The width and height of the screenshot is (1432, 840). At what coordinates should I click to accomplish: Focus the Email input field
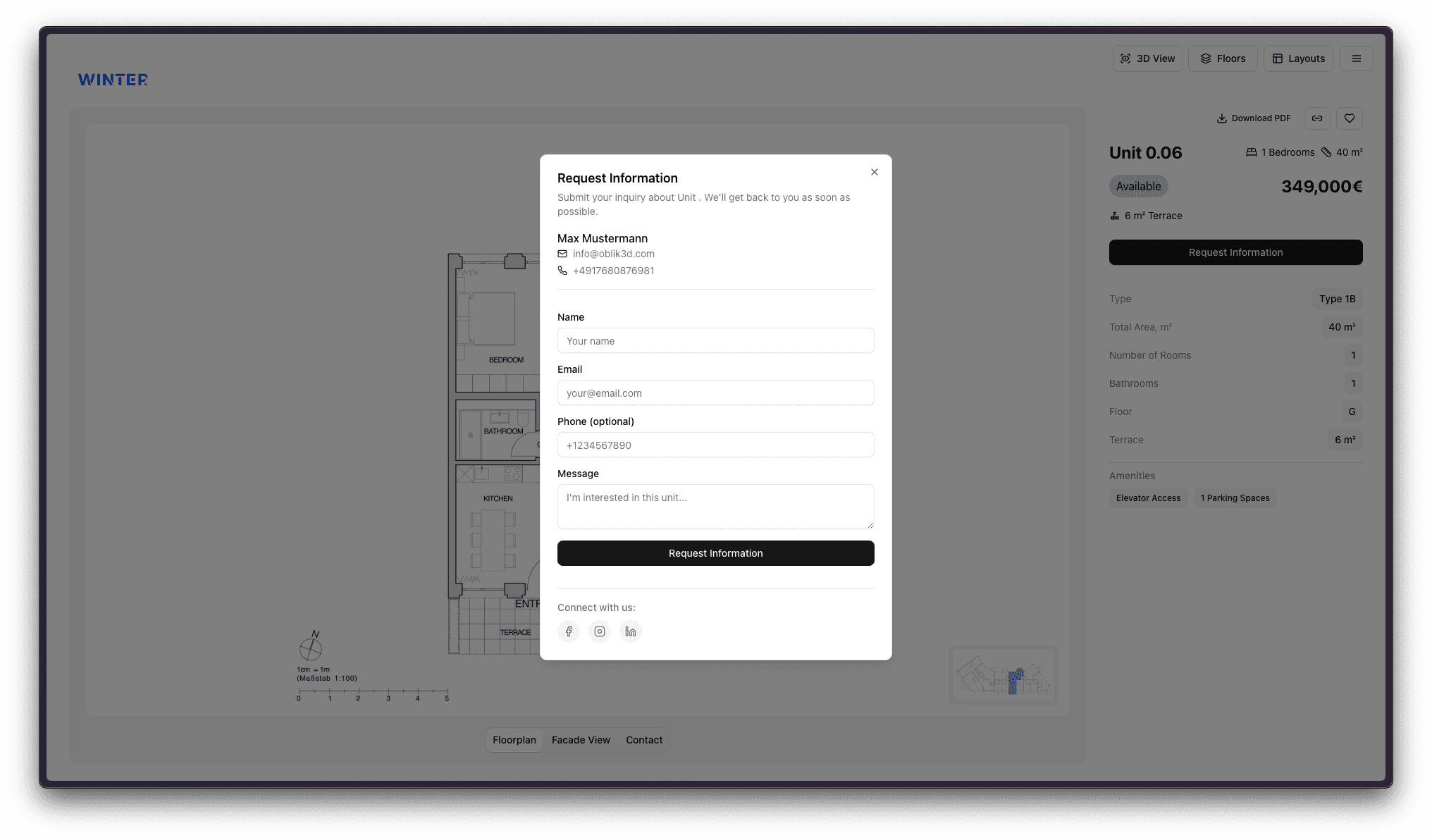715,393
